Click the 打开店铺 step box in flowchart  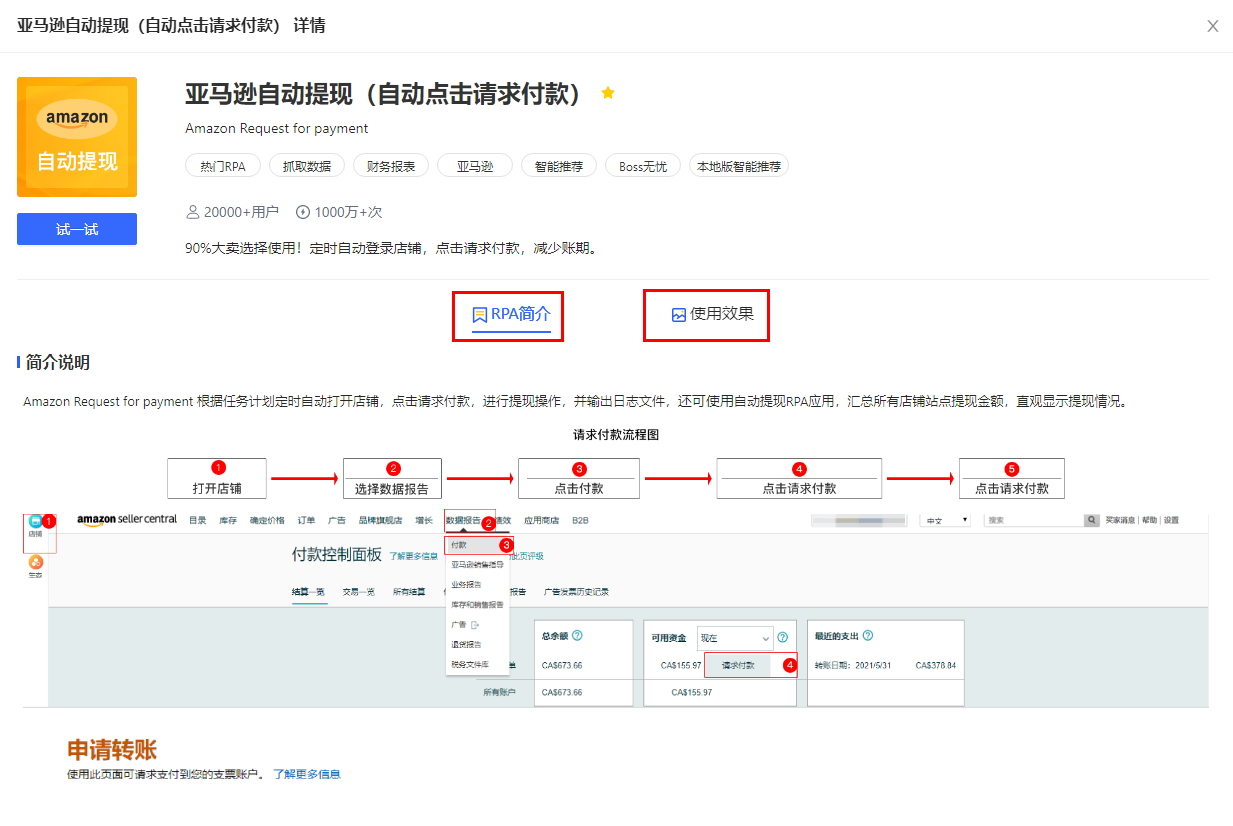click(217, 478)
